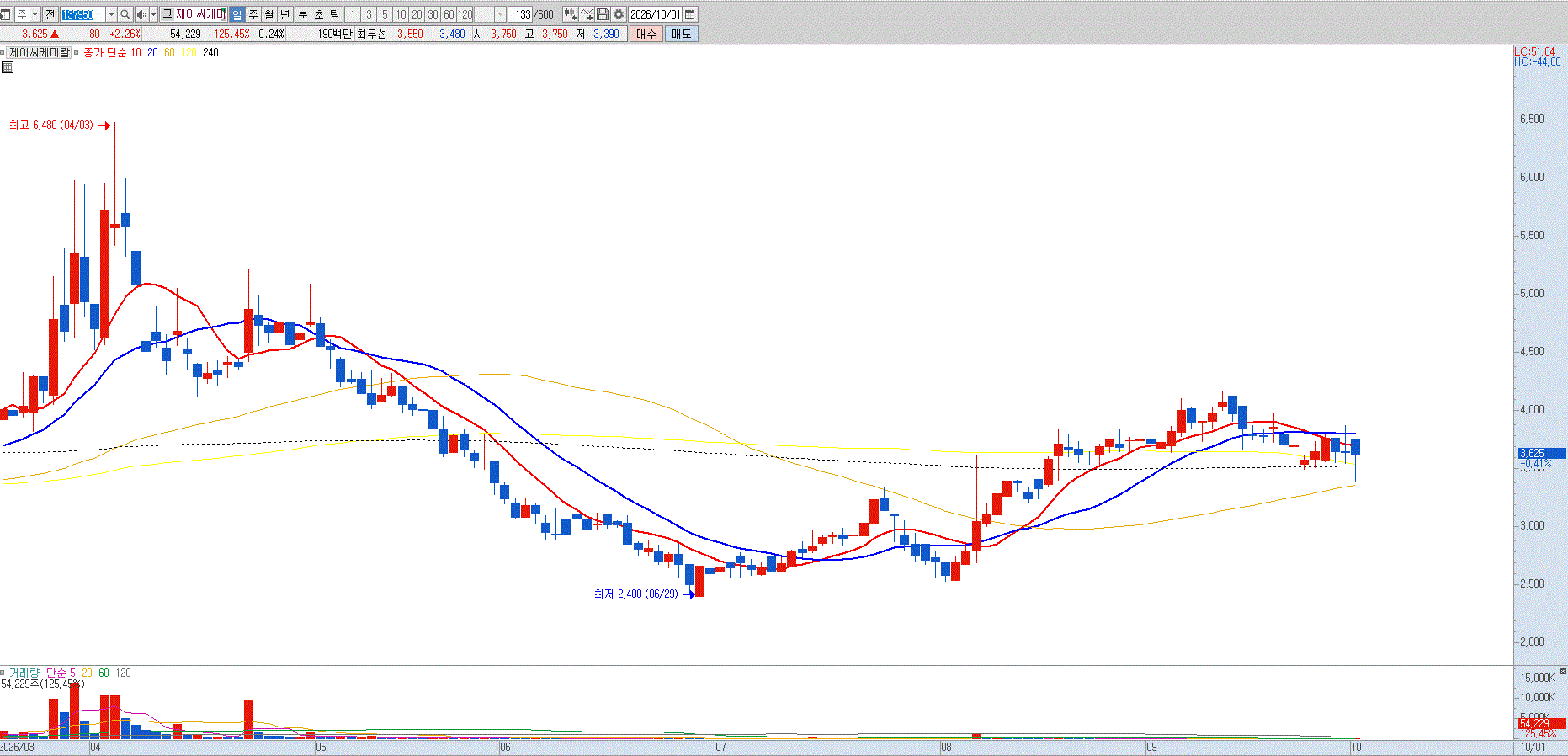1568x756 pixels.
Task: Click the data table grid icon below legend
Action: pyautogui.click(x=8, y=67)
